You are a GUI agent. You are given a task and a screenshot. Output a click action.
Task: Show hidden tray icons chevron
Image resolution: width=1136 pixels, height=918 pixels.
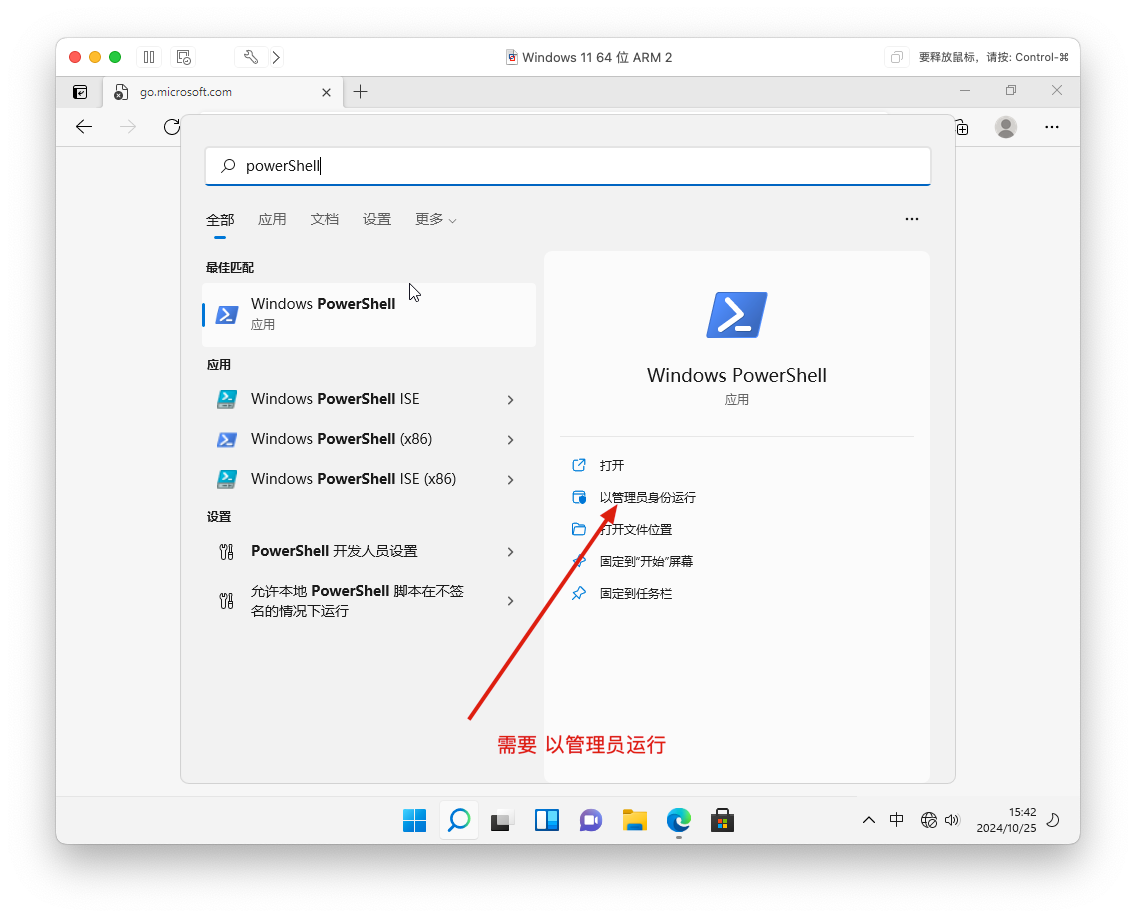click(x=869, y=820)
